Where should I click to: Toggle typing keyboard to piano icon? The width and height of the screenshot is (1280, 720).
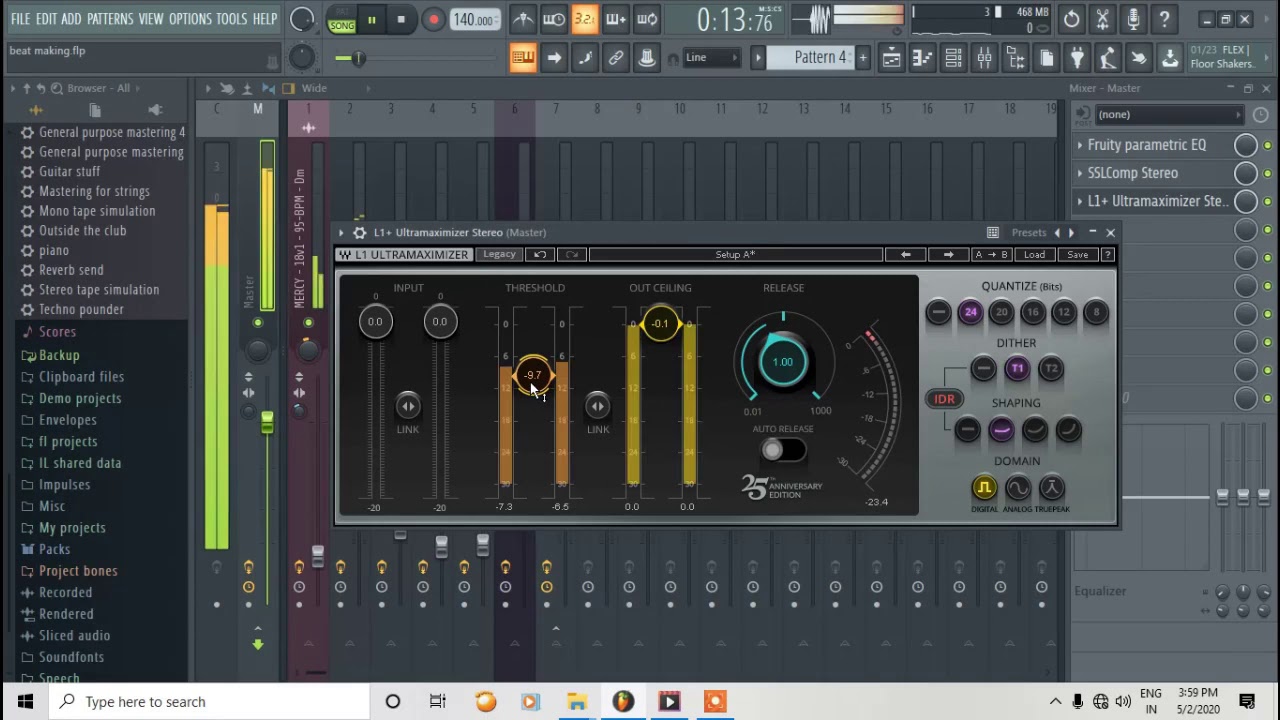[523, 58]
